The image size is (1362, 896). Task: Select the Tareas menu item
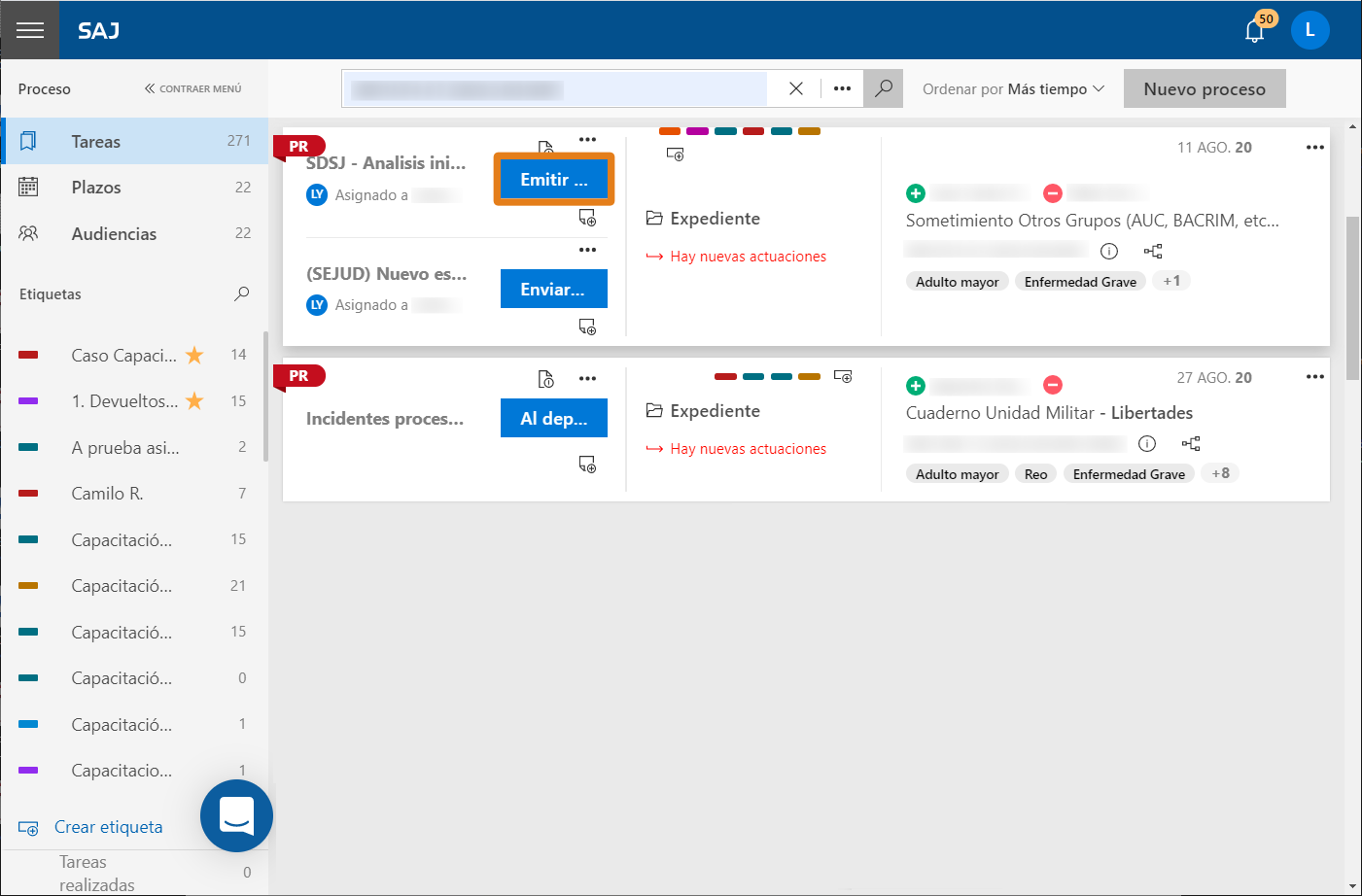click(x=134, y=141)
